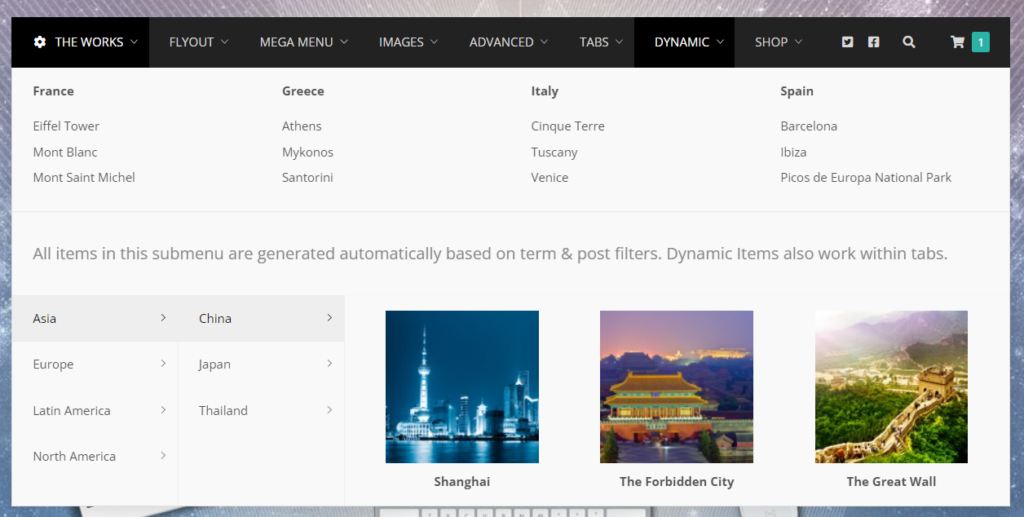Expand the arrow in the North America row

[x=163, y=456]
